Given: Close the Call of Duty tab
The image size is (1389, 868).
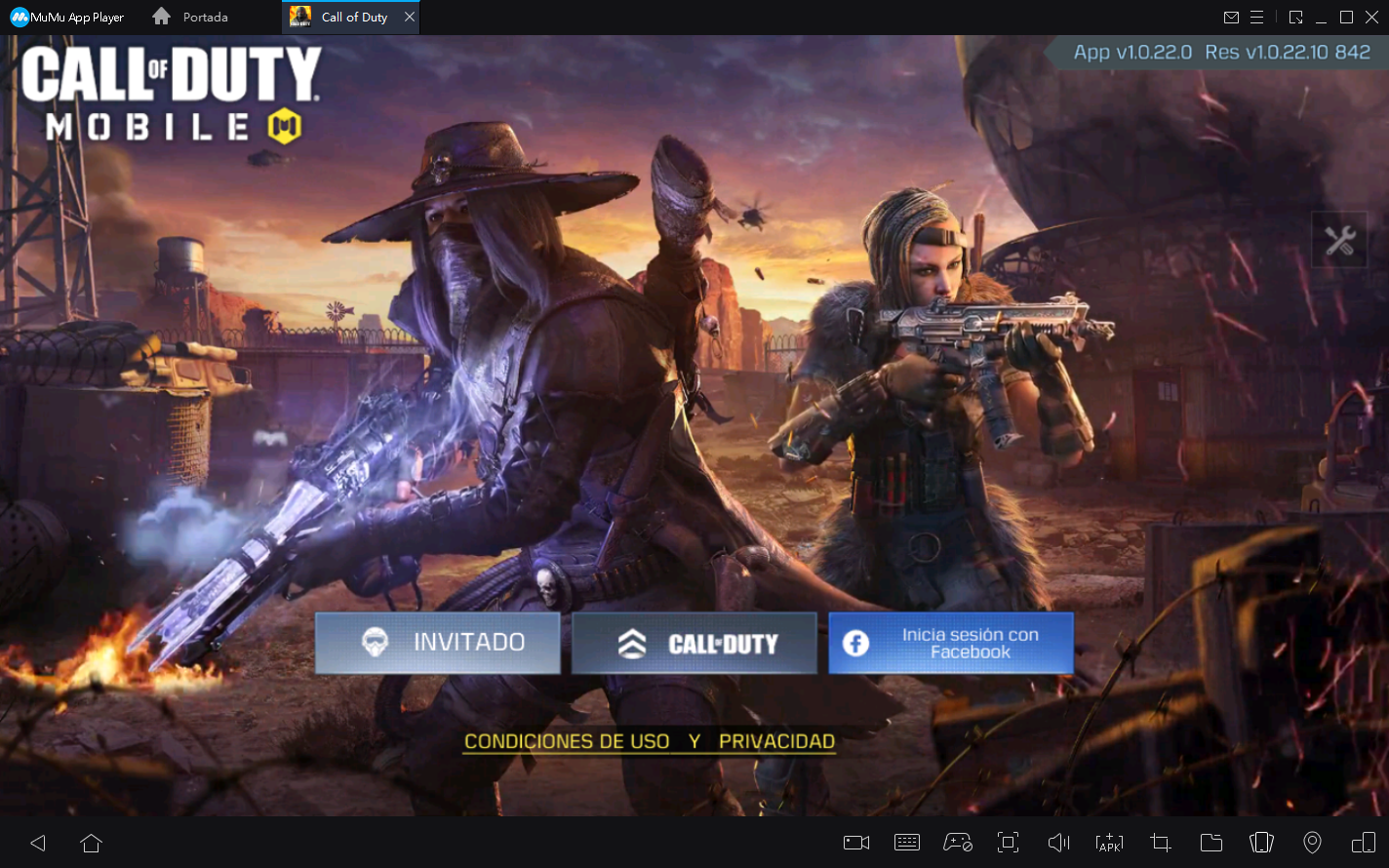Looking at the screenshot, I should coord(410,18).
